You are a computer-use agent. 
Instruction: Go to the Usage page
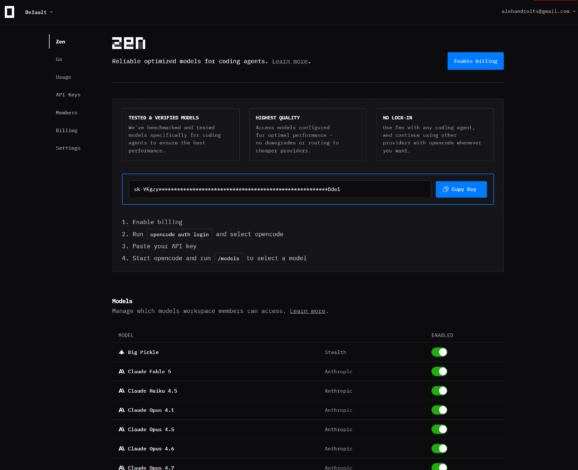63,77
